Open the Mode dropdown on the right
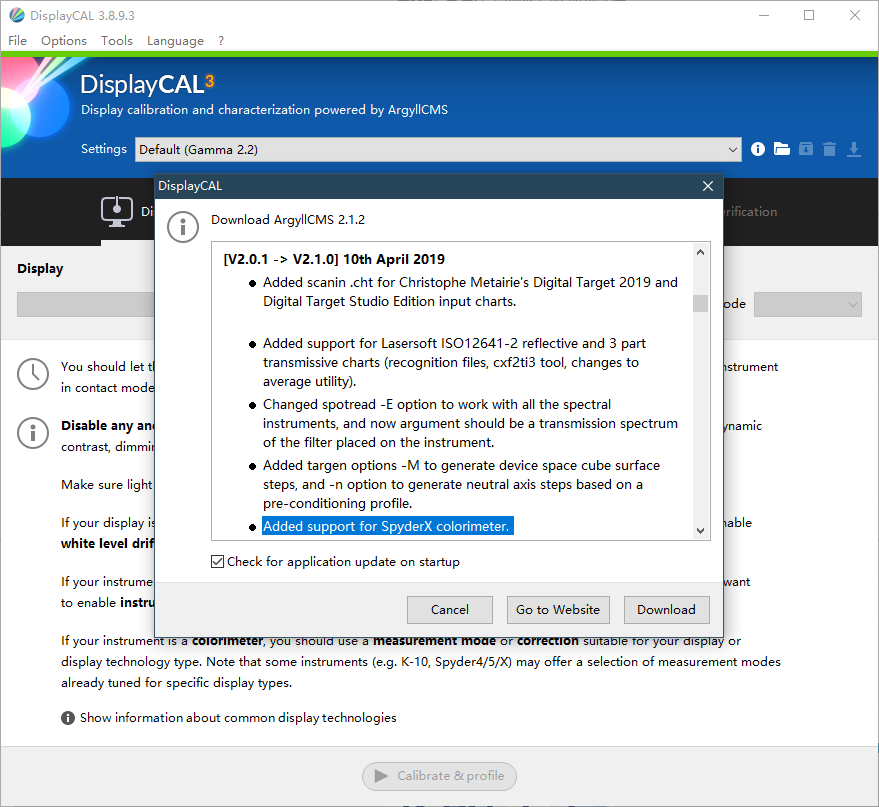Viewport: 879px width, 807px height. [x=807, y=304]
